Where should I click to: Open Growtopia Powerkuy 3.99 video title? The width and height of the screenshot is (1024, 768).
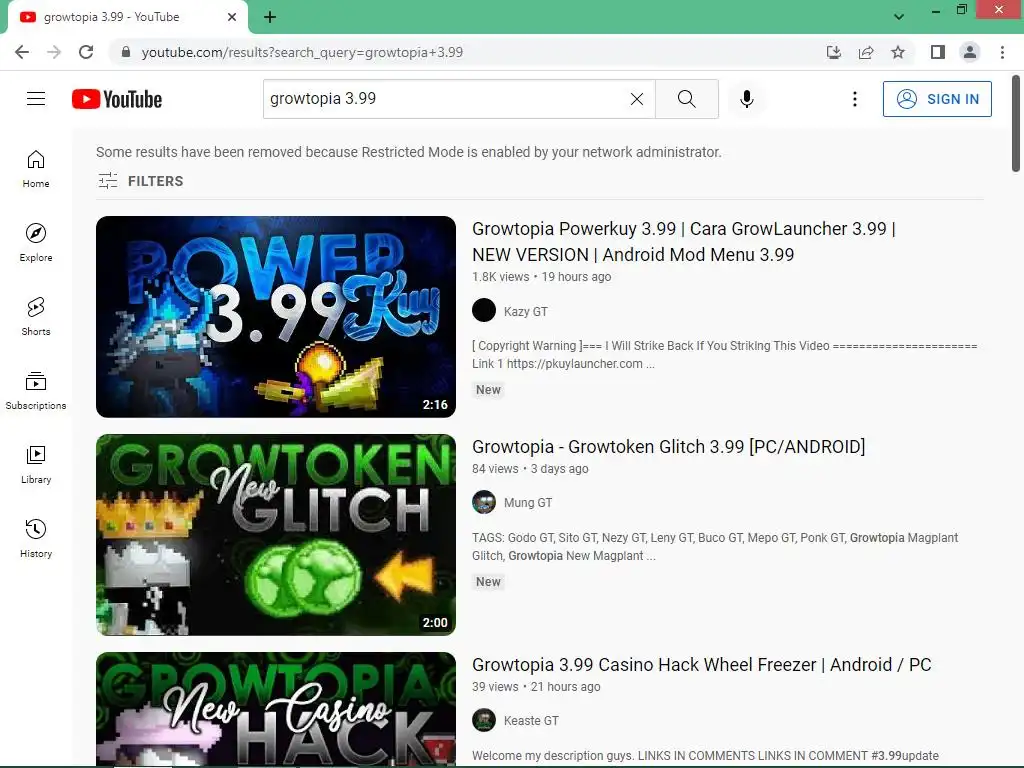click(x=684, y=242)
